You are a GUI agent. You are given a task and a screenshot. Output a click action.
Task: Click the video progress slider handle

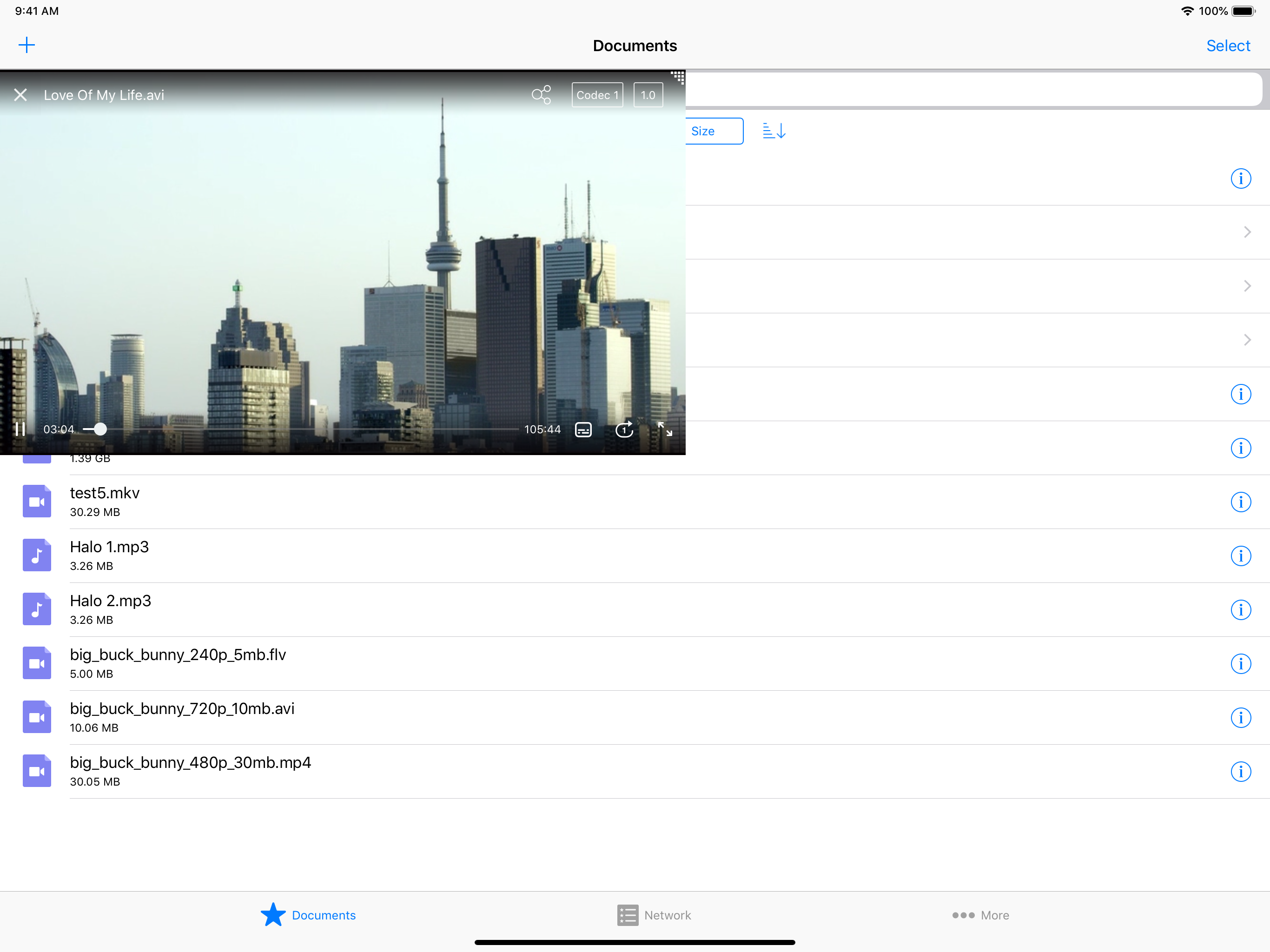[100, 430]
